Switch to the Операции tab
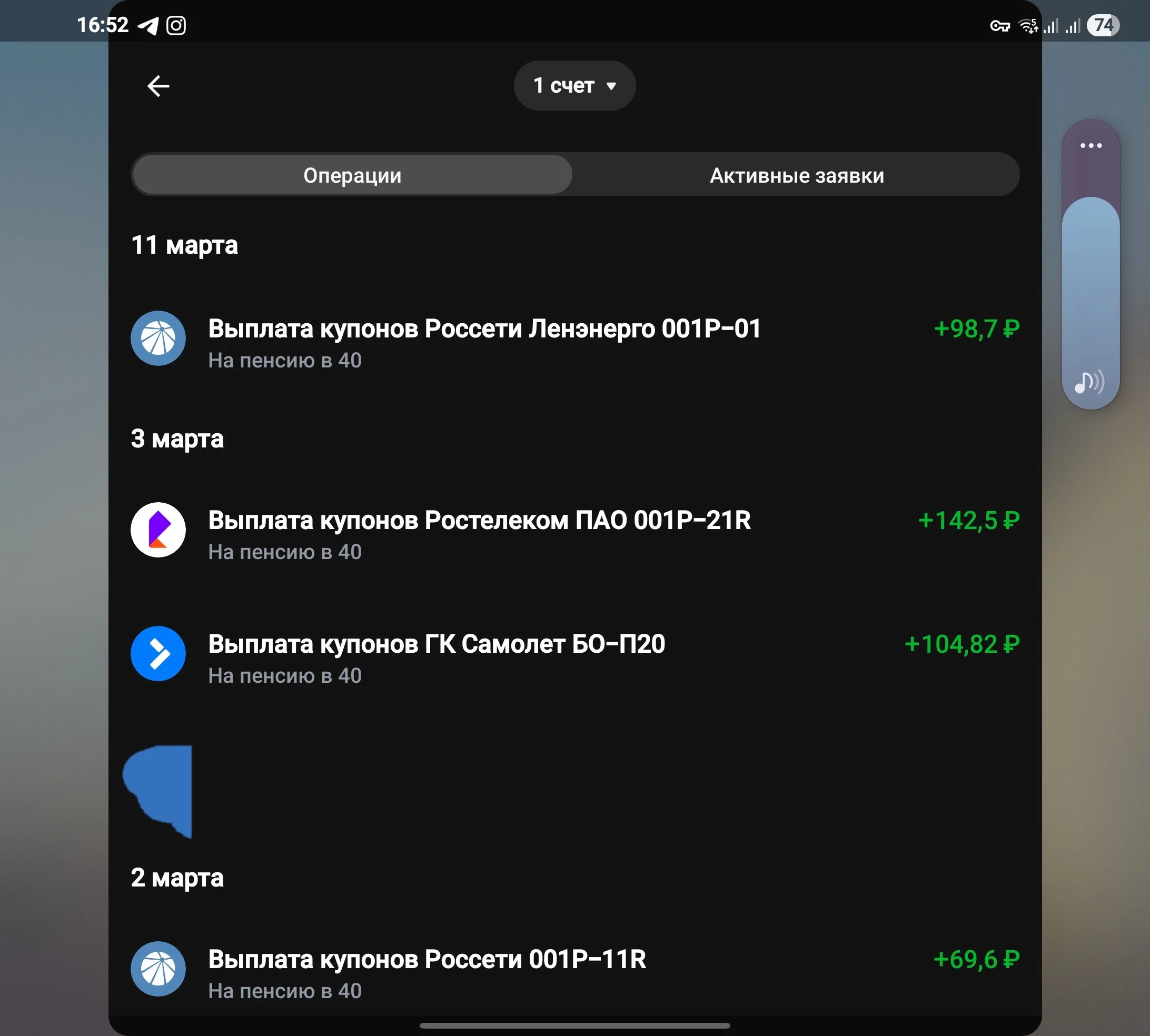 coord(352,175)
